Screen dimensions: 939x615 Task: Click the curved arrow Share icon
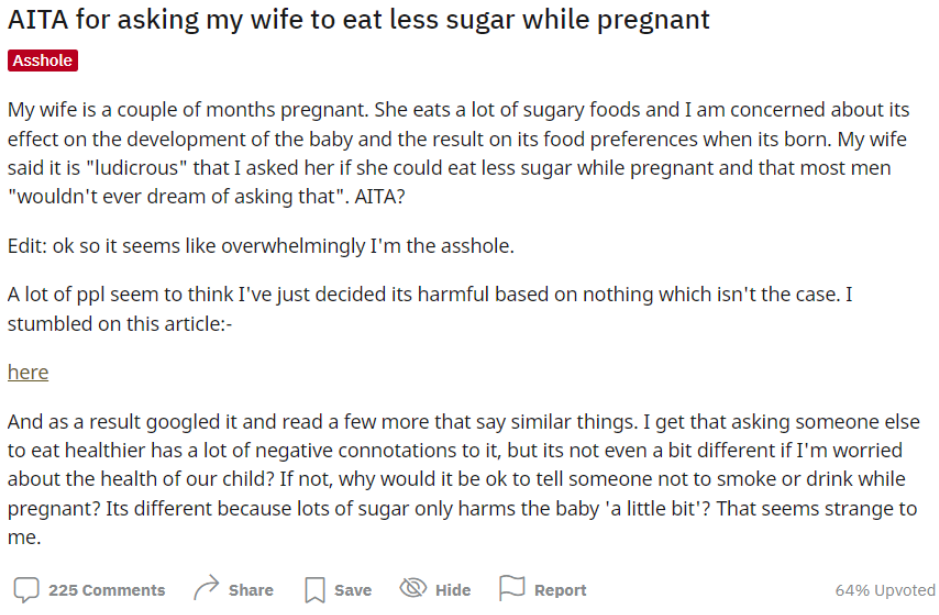click(207, 588)
